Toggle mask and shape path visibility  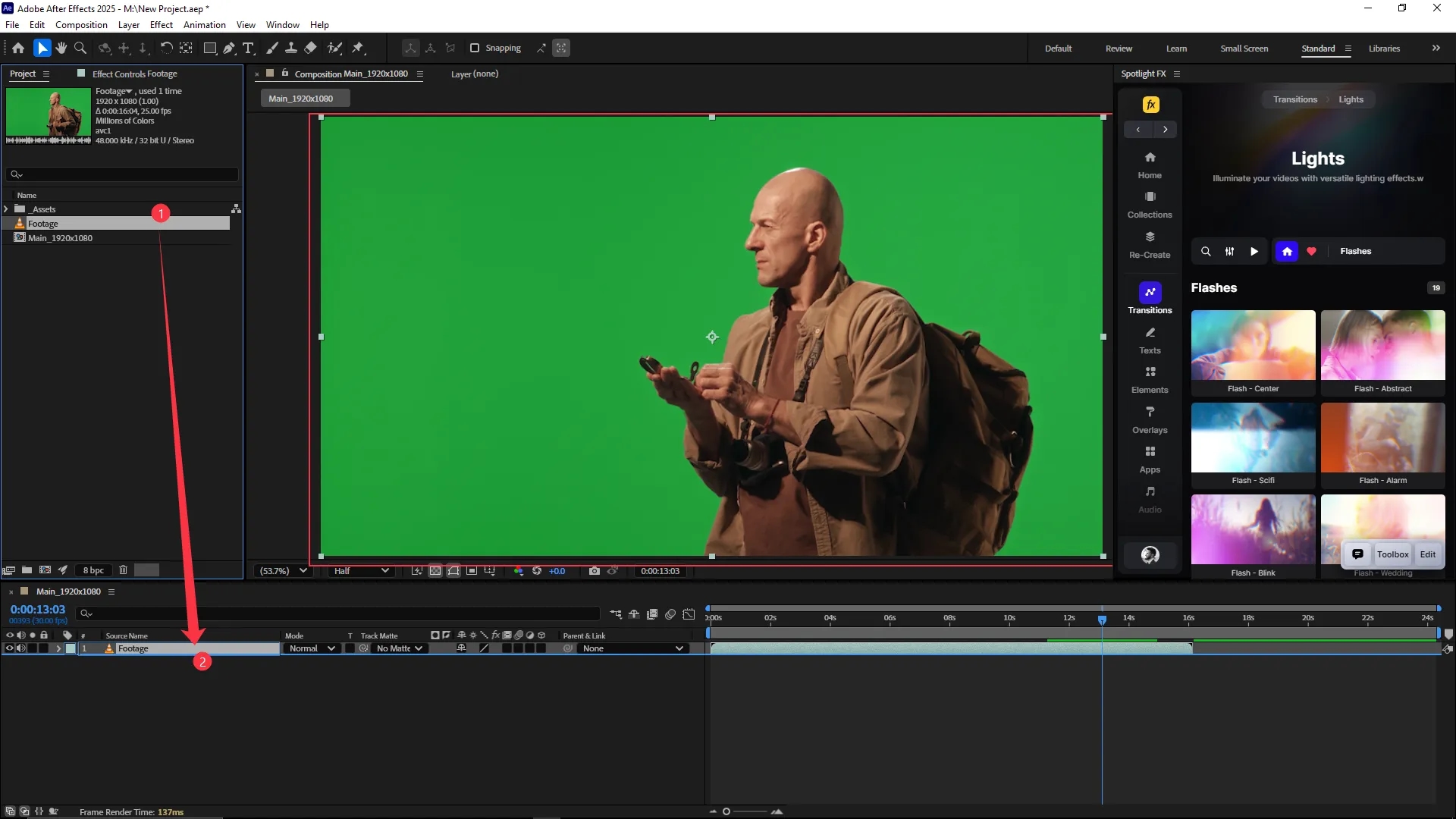click(x=453, y=571)
